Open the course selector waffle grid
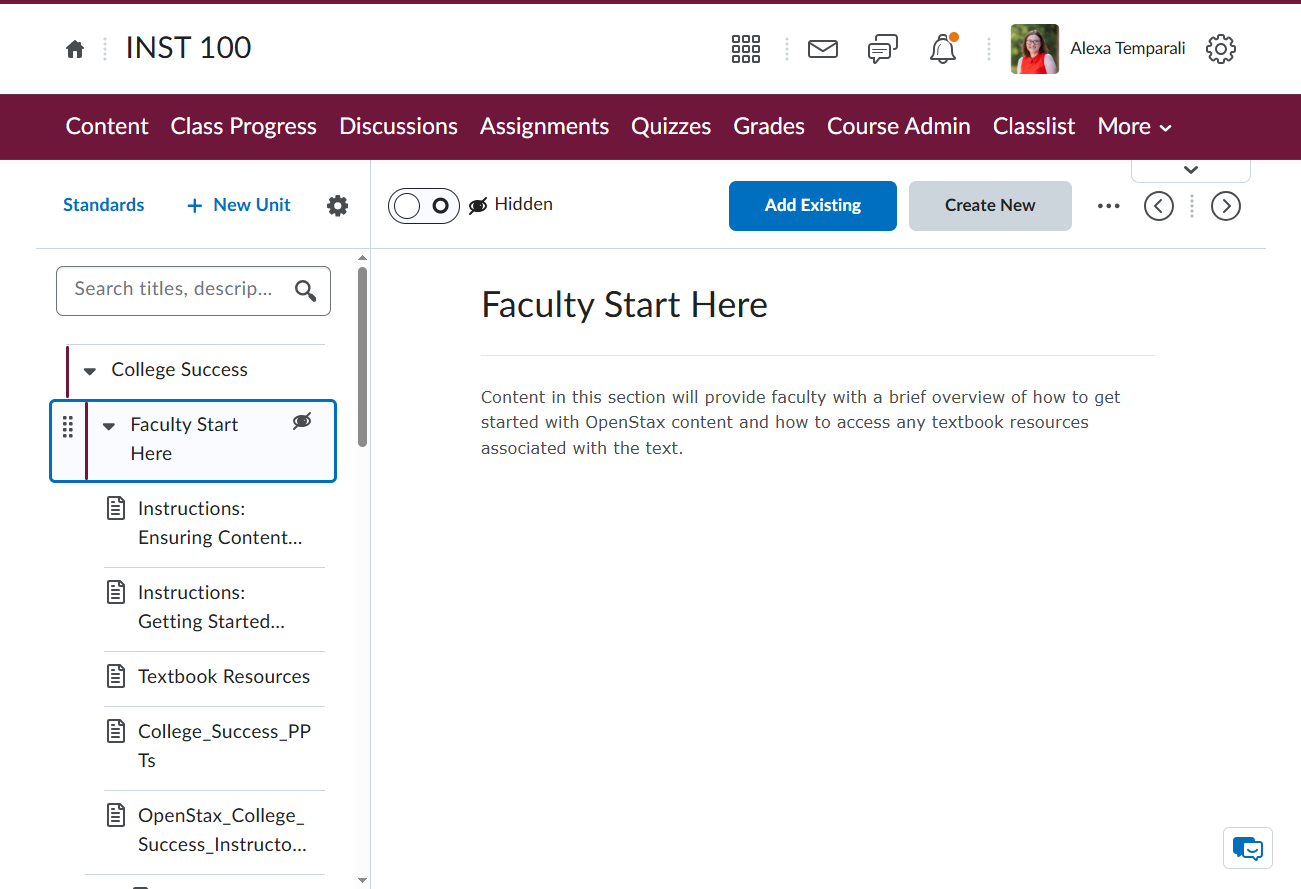The image size is (1301, 889). 746,49
